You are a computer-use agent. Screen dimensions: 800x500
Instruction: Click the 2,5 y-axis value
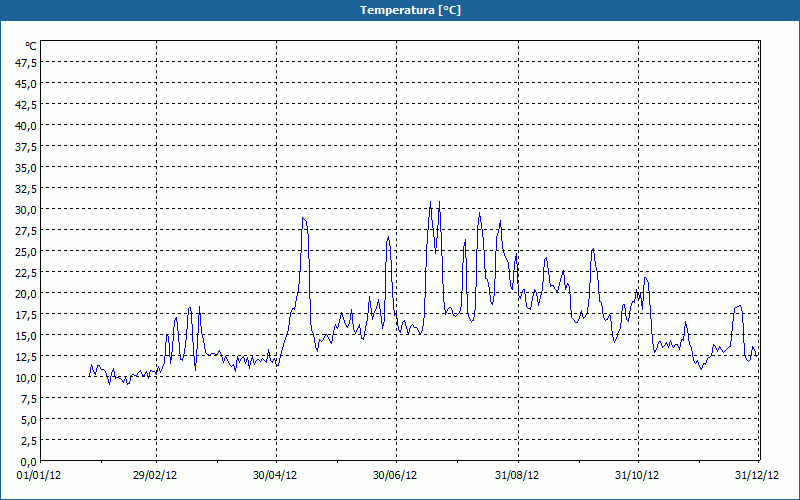pos(28,441)
